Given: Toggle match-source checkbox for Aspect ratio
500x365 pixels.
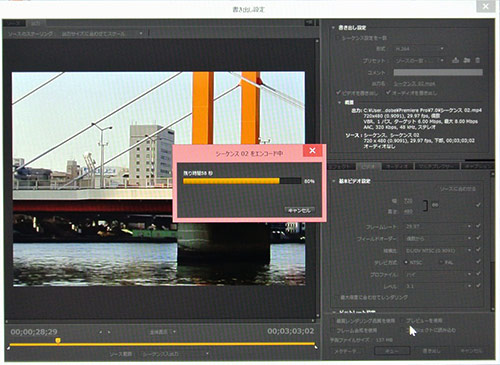Looking at the screenshot, I should [x=478, y=250].
